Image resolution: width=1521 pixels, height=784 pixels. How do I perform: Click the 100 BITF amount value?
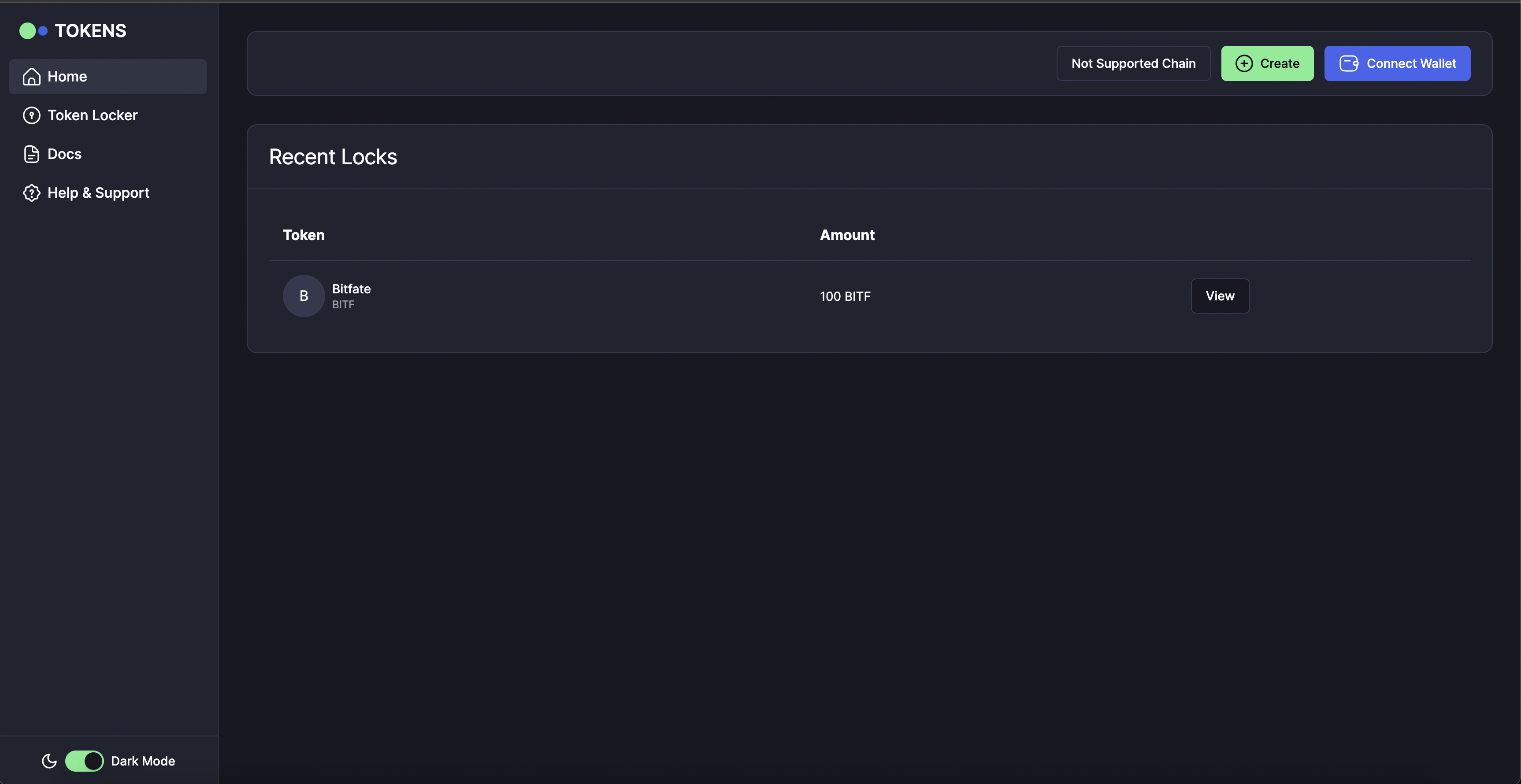click(x=844, y=296)
